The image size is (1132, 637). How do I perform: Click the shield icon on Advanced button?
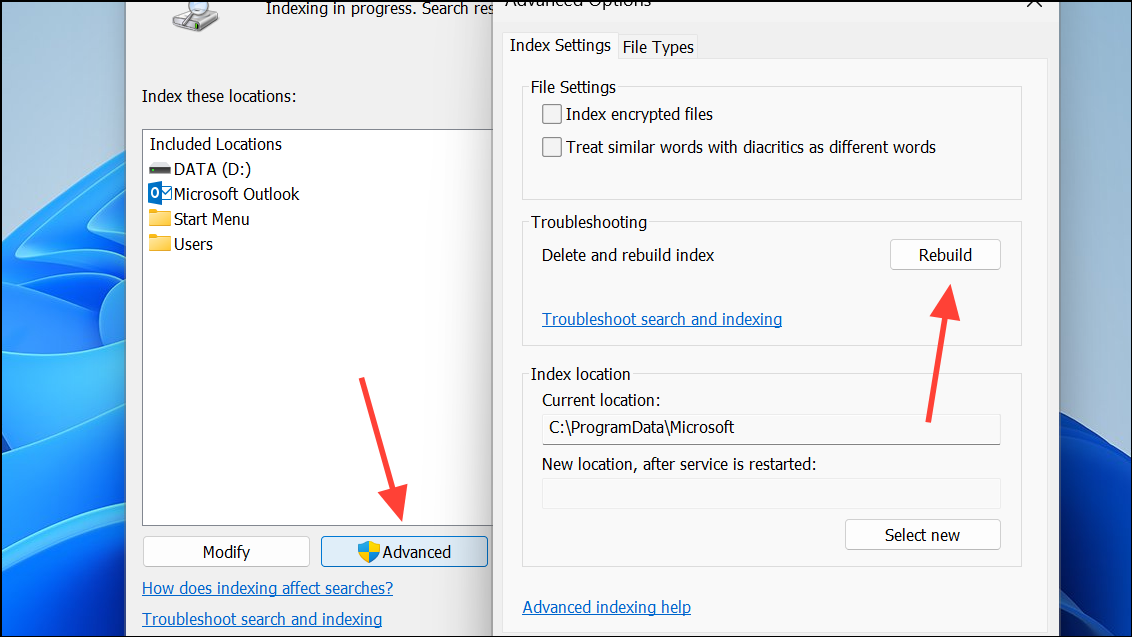[x=368, y=552]
